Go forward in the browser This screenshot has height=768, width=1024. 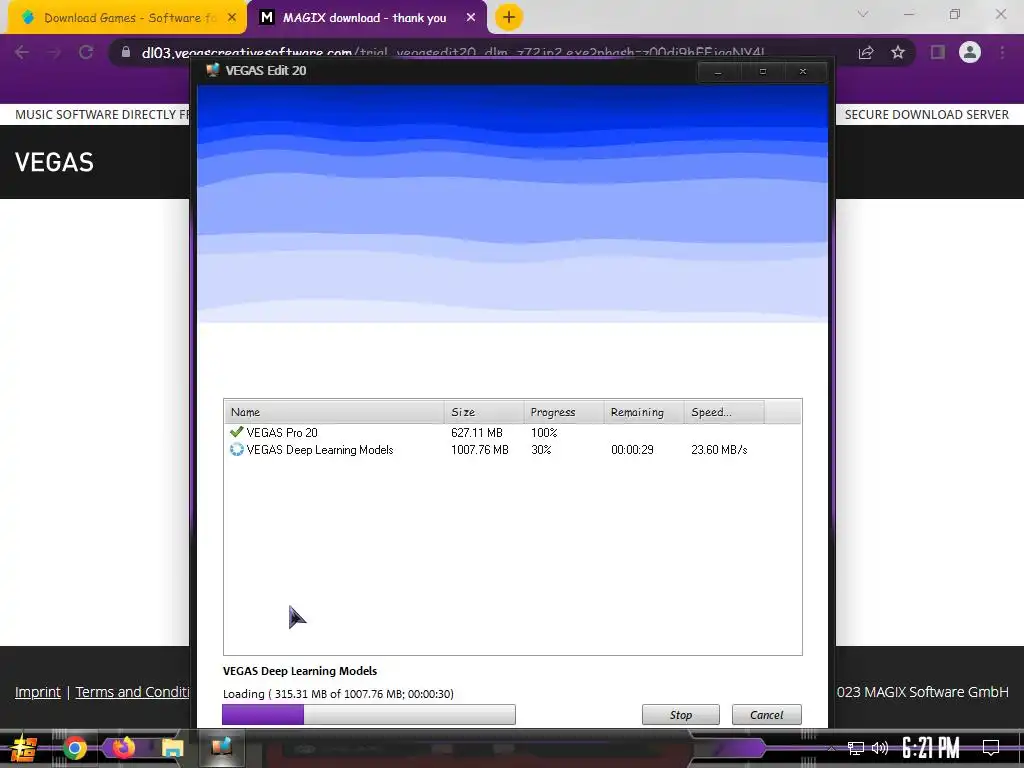[54, 52]
